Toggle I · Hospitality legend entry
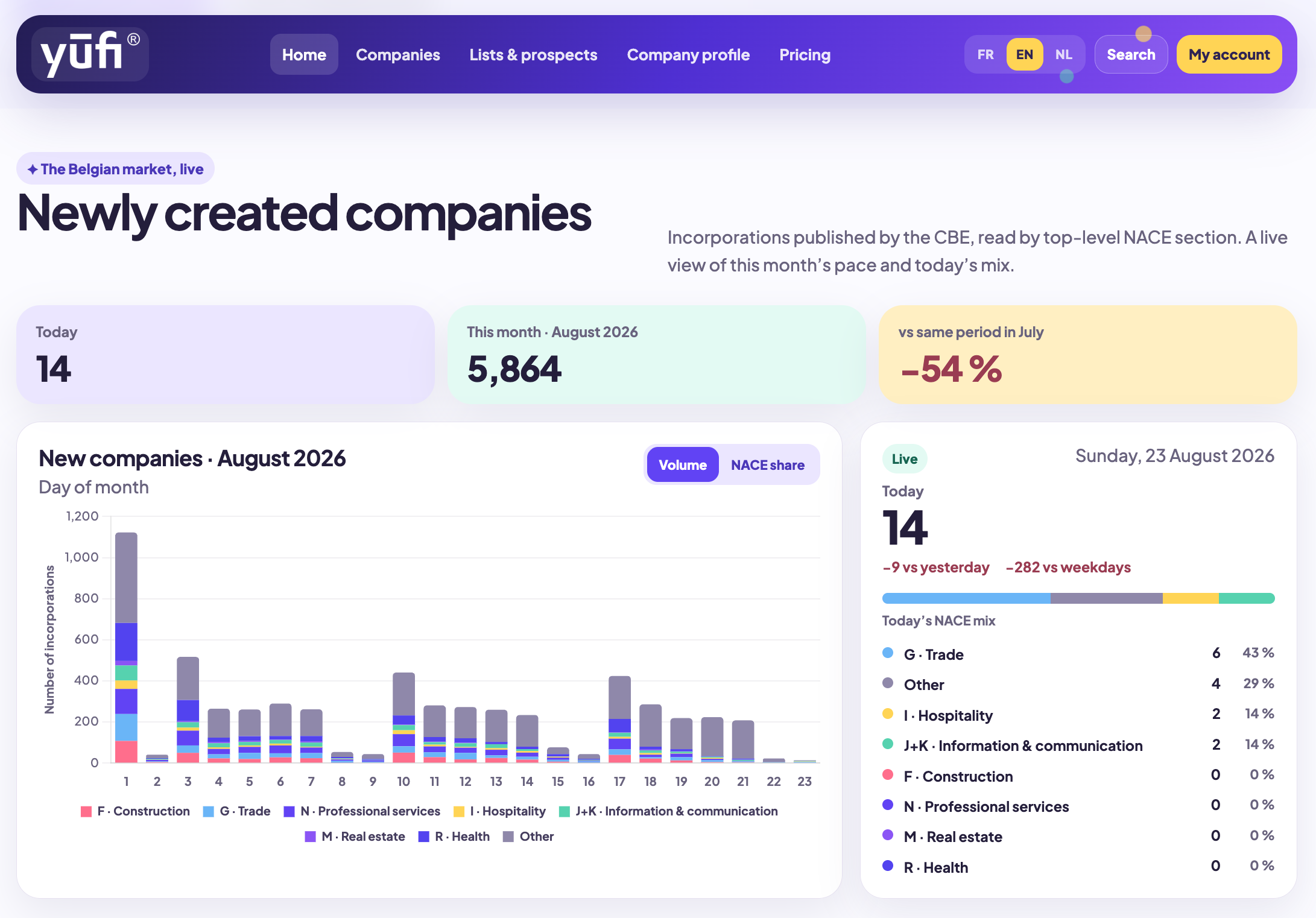The height and width of the screenshot is (918, 1316). [499, 811]
